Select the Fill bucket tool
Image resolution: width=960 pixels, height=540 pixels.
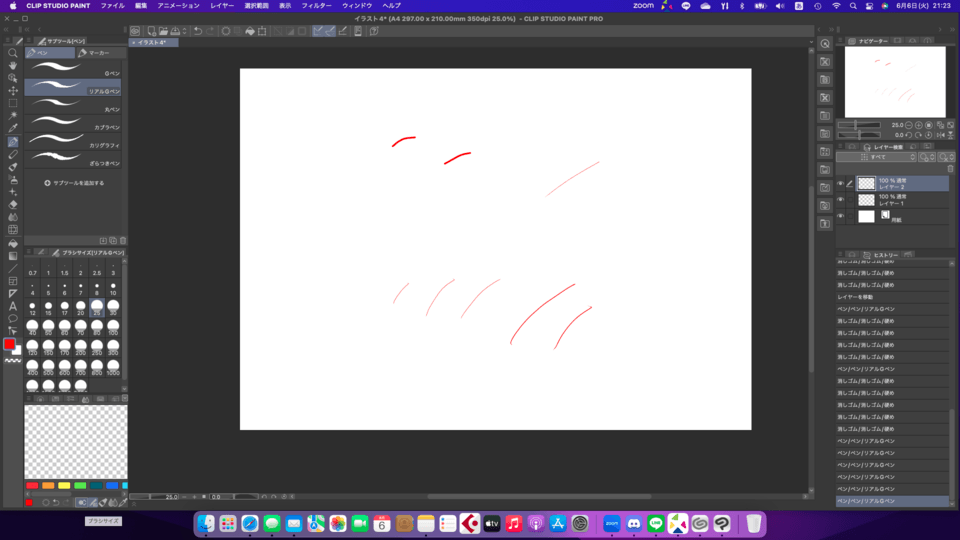tap(12, 244)
